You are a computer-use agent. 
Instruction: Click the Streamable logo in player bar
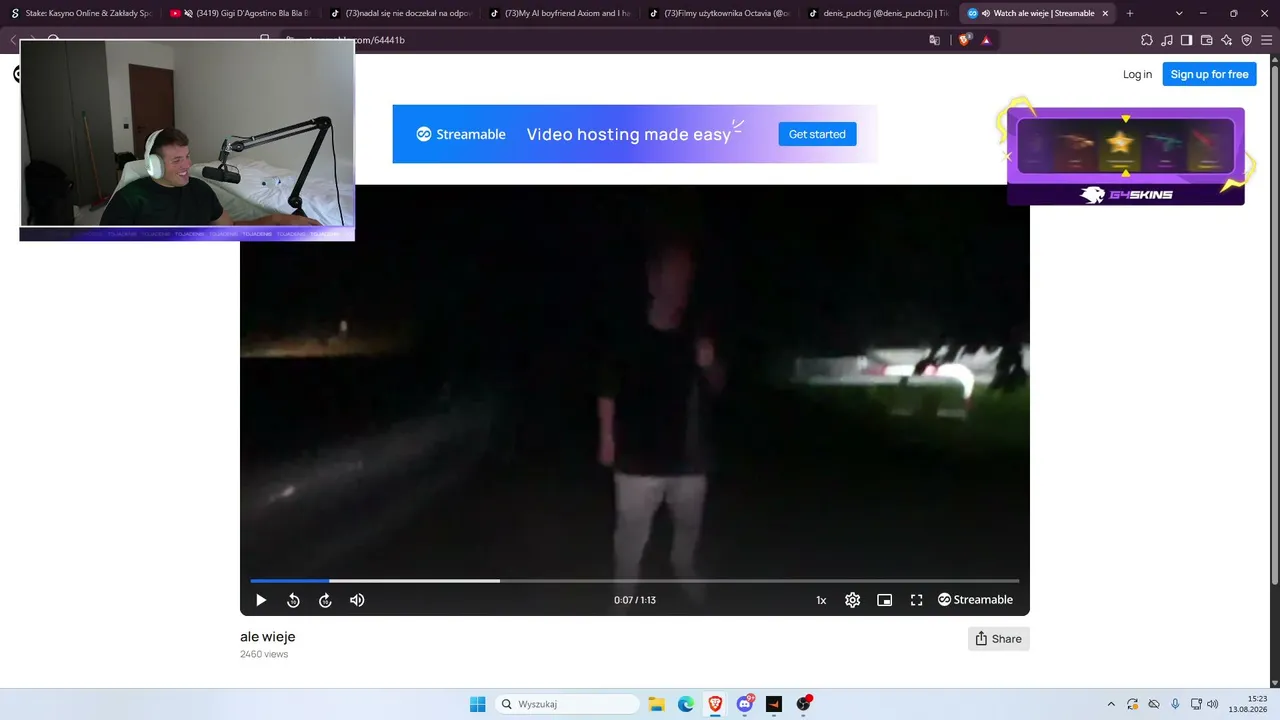click(975, 600)
